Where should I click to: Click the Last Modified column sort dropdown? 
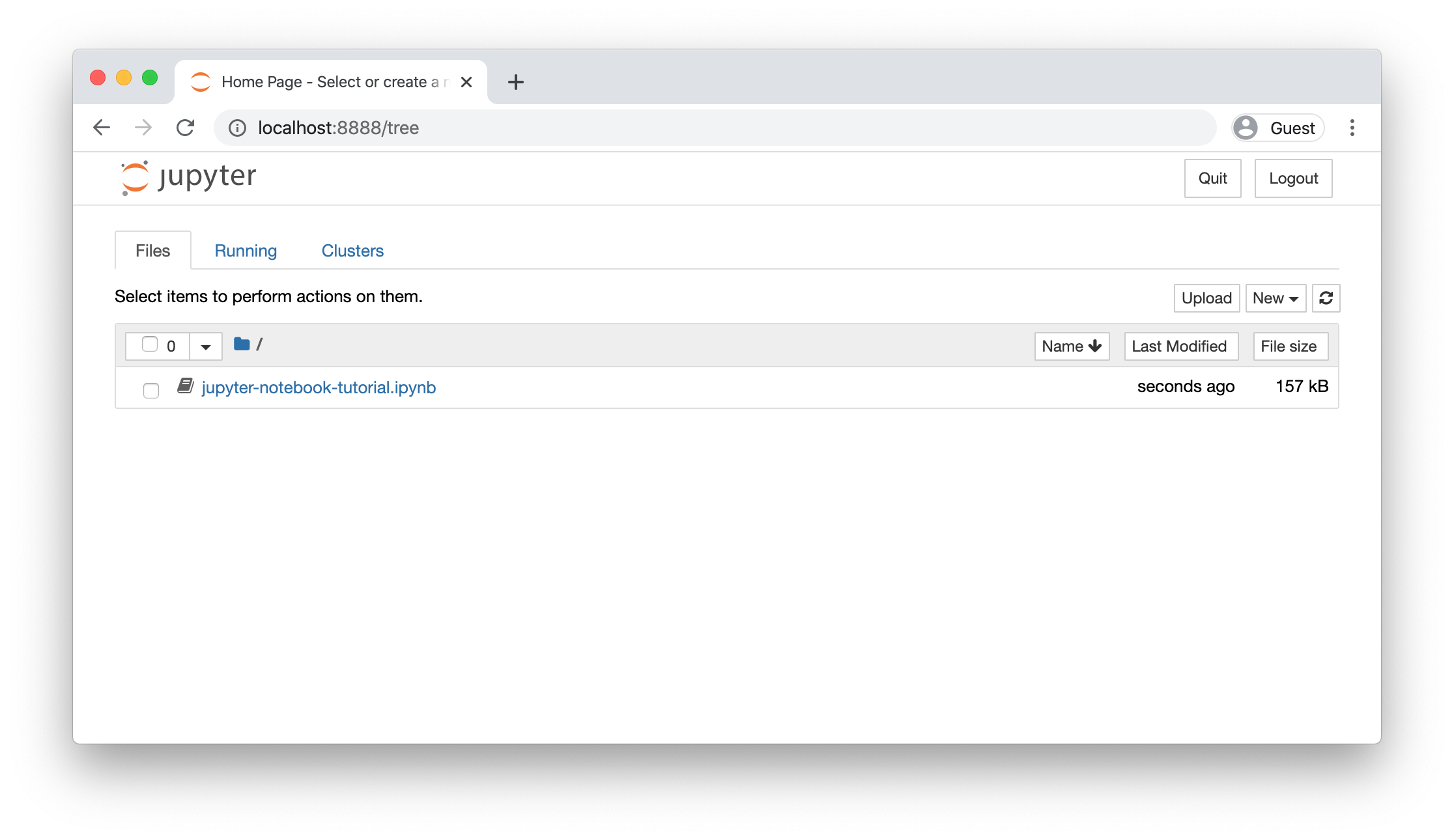1180,346
